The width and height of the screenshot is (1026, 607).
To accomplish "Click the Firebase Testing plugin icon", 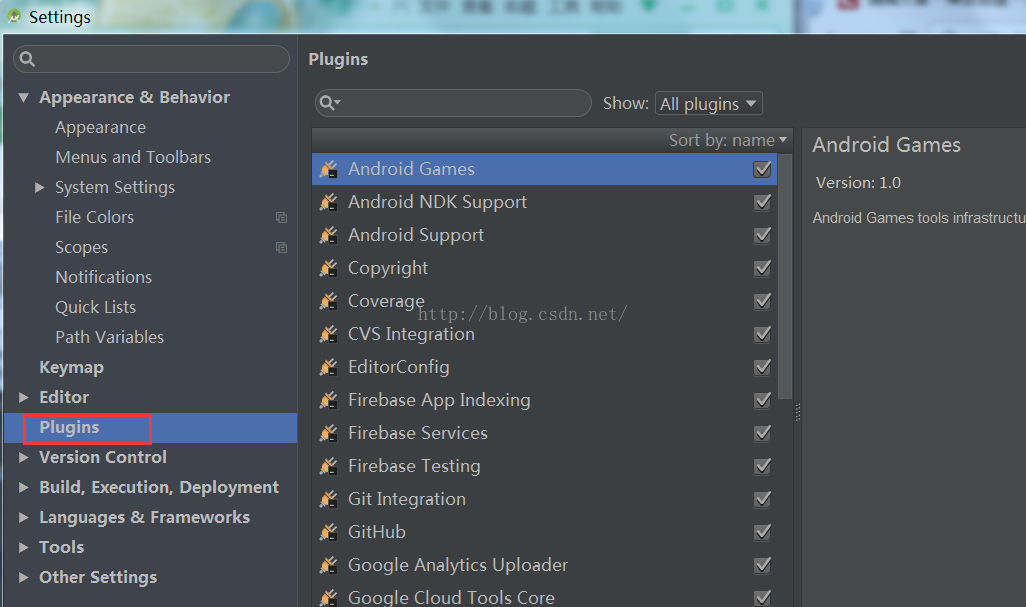I will [328, 466].
